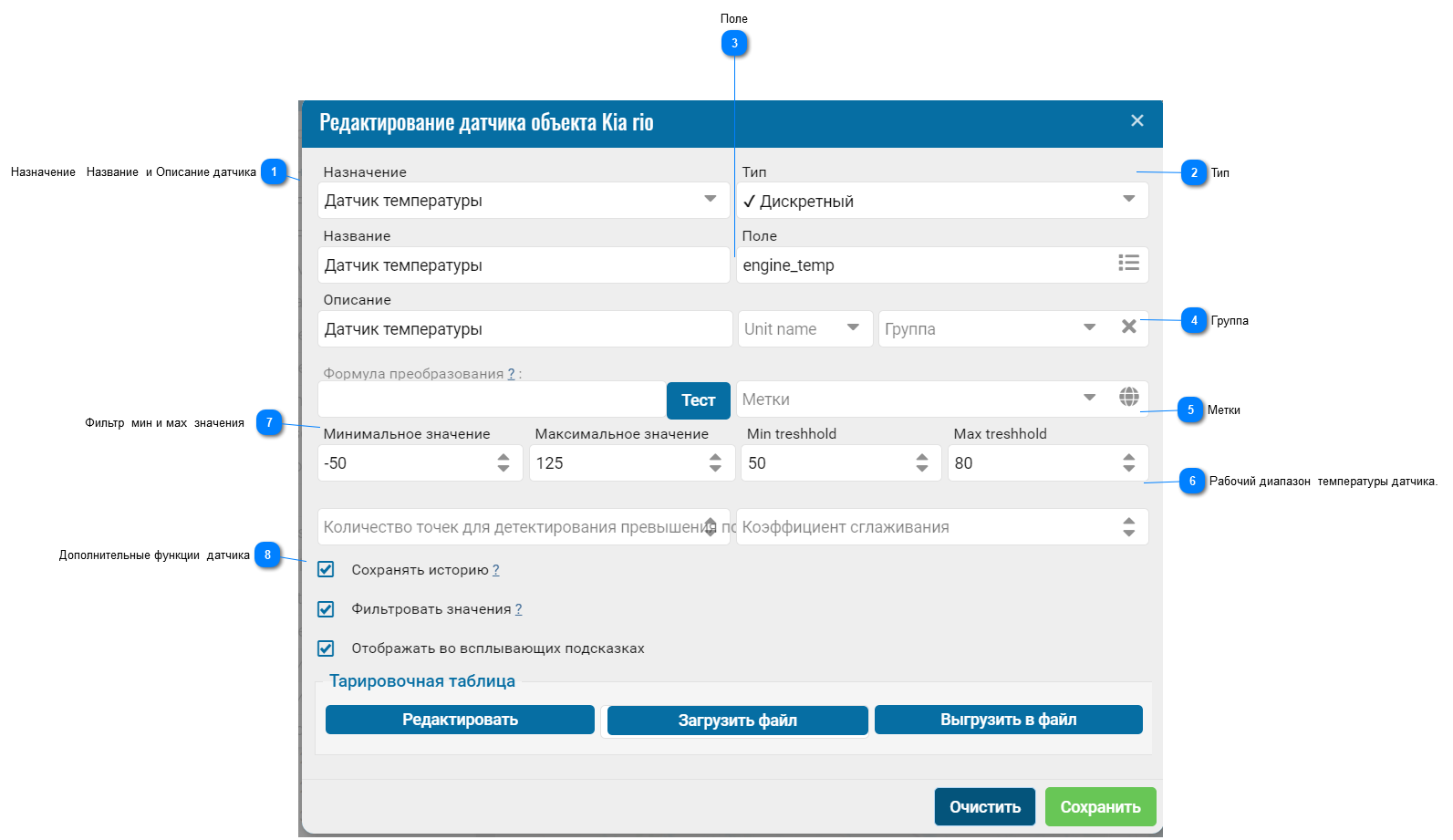Click the Минимальное значение stepper arrows
Screen dimensions: 1453x840
503,462
